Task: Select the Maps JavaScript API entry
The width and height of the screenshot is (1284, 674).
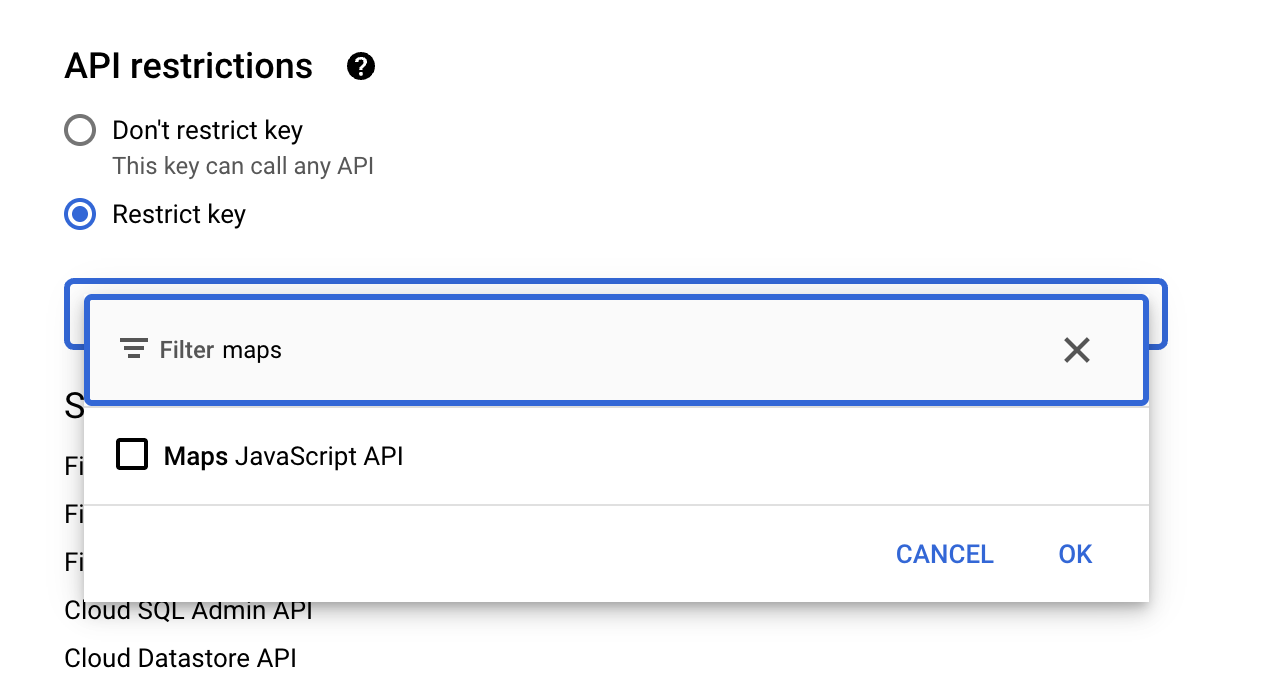Action: [283, 455]
